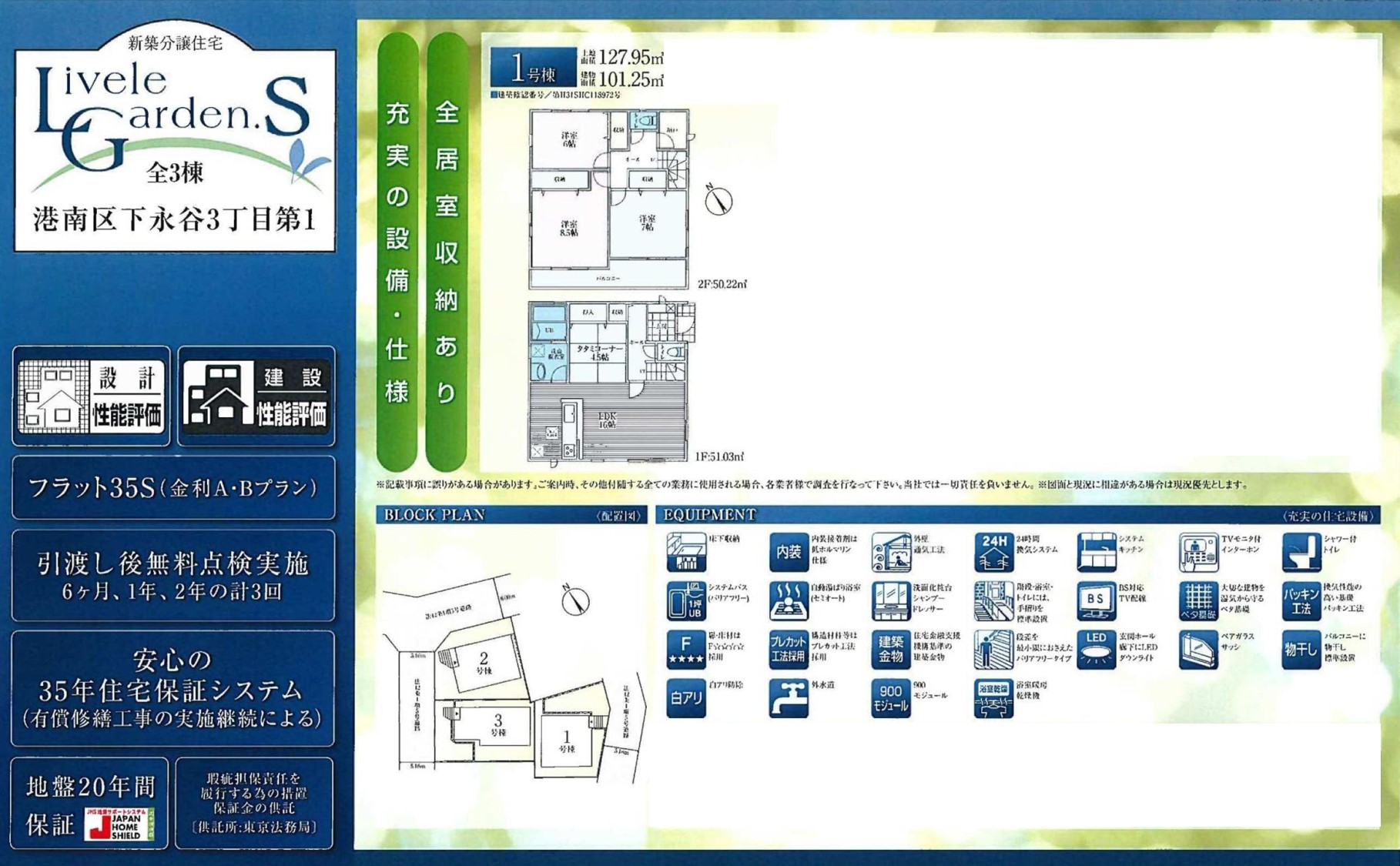
Task: Click the Japan Home Shield logo
Action: pos(119,824)
